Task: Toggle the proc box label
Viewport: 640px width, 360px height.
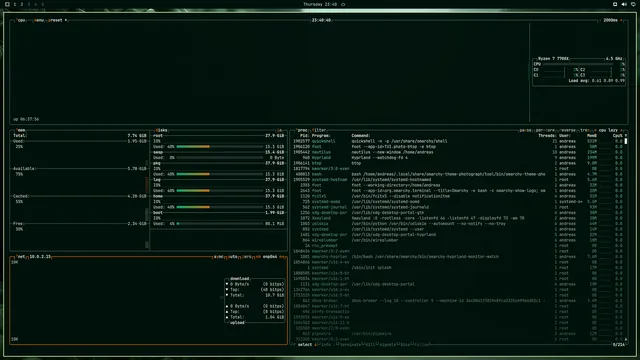Action: tap(302, 130)
